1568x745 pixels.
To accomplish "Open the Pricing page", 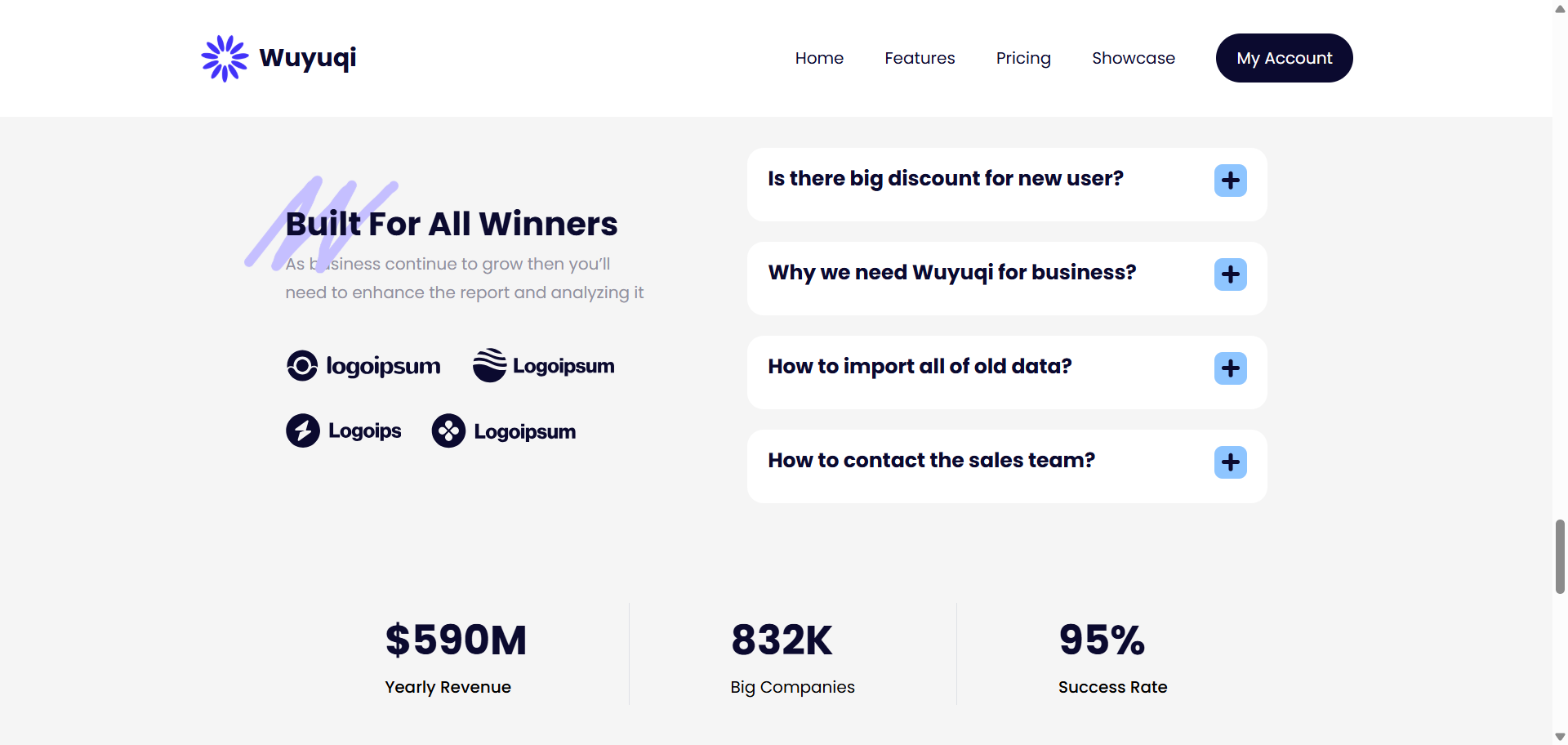I will pos(1023,58).
